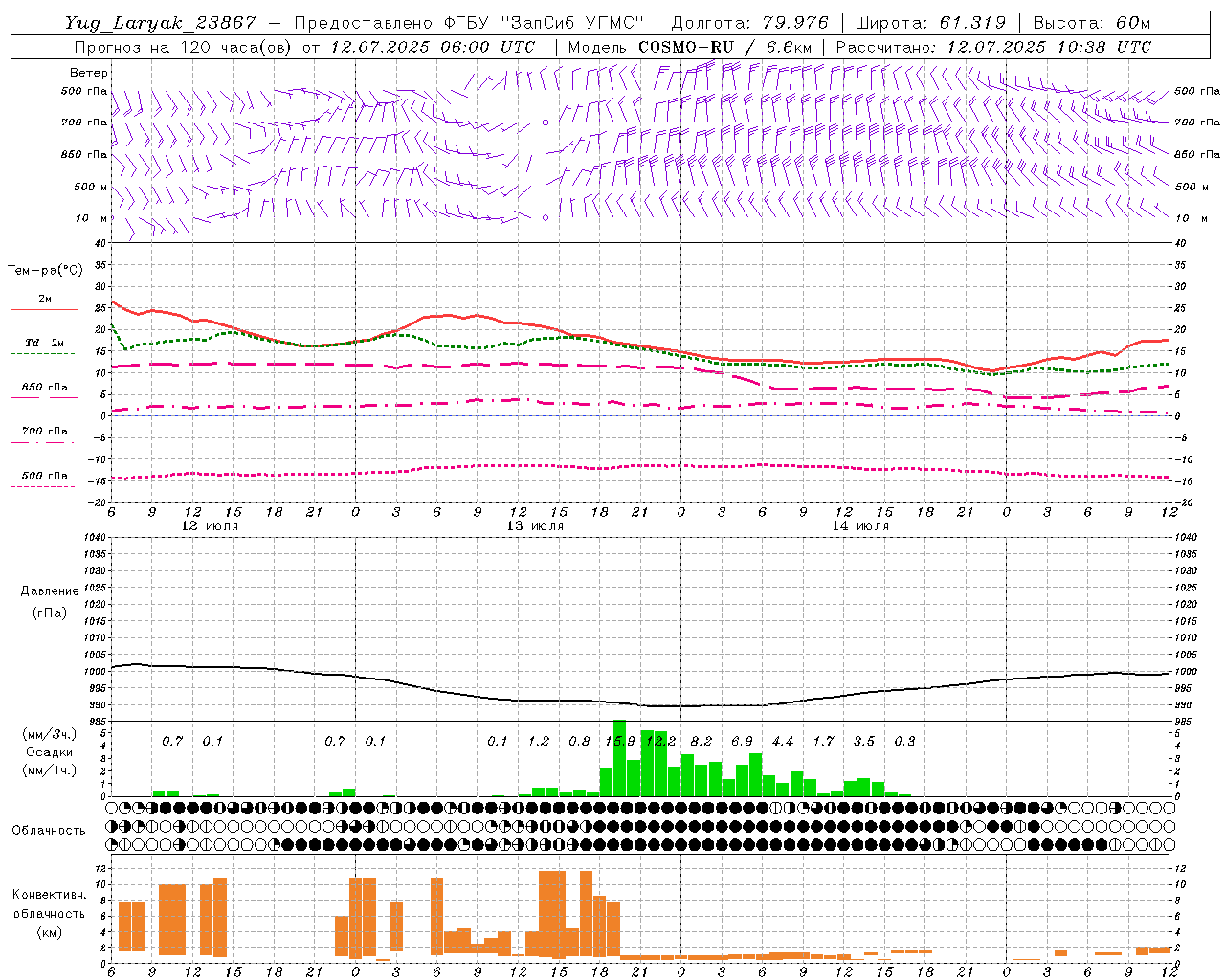Click the 0.3 precipitation value

[904, 741]
